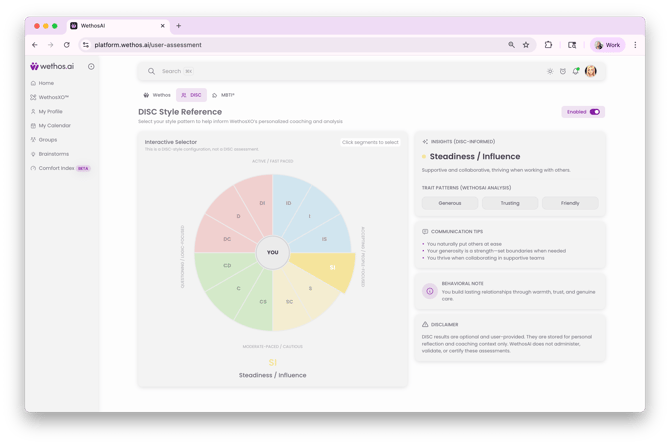Click the Trusting trait button
Image resolution: width=670 pixels, height=445 pixels.
[510, 203]
